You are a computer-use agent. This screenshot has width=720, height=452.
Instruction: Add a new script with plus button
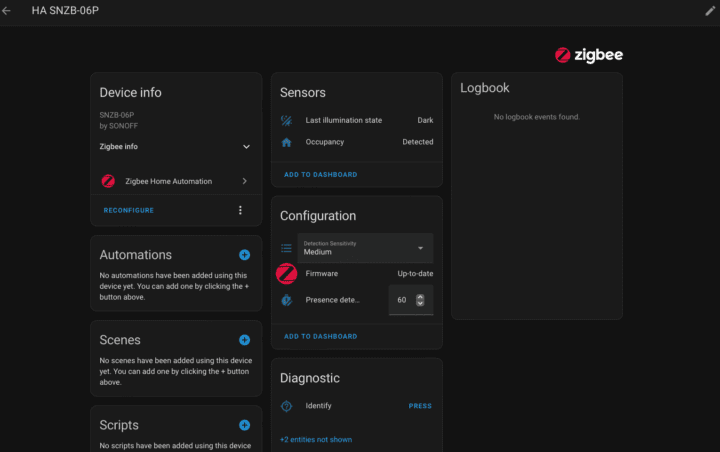pos(244,425)
